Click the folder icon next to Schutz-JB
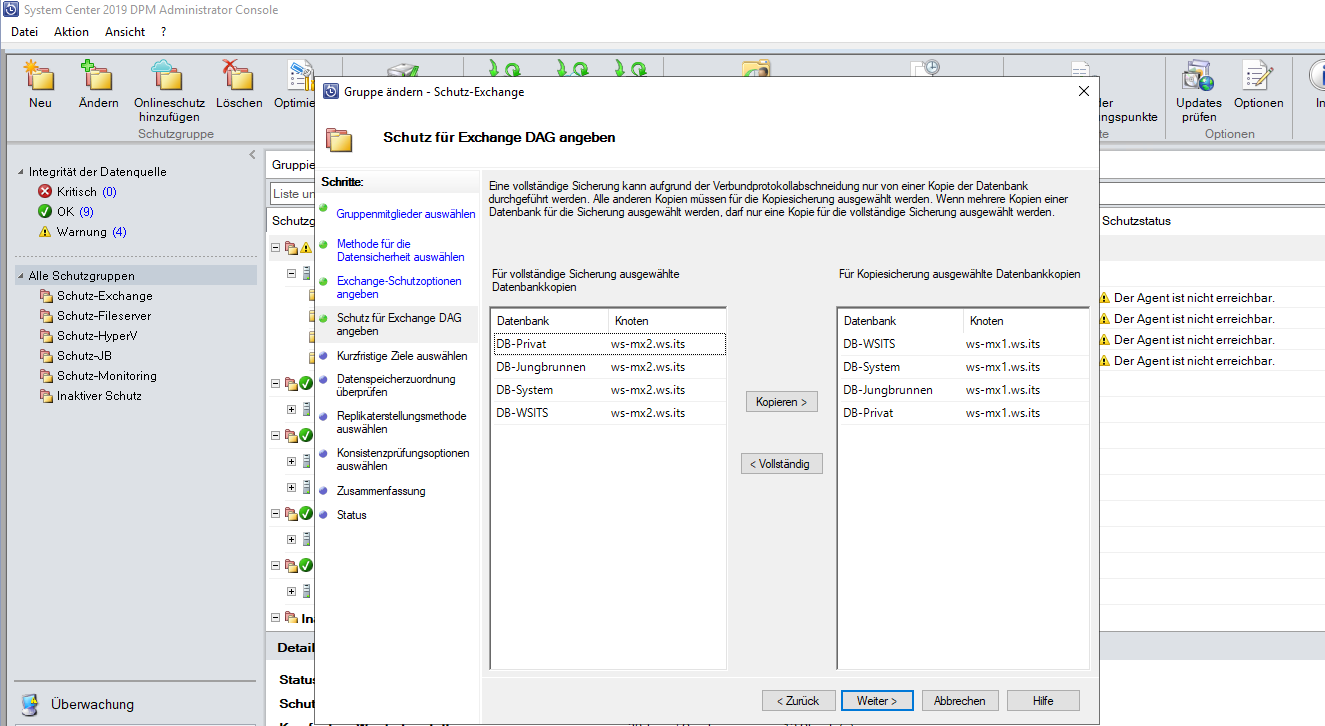The image size is (1325, 726). [46, 356]
